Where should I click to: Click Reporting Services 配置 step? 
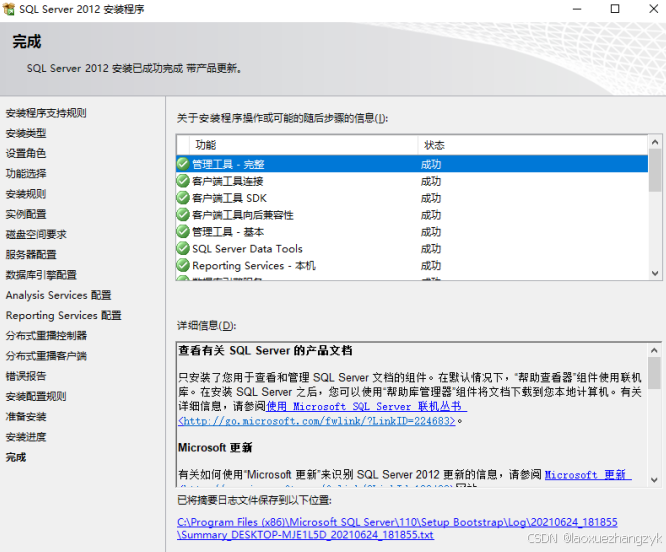63,315
